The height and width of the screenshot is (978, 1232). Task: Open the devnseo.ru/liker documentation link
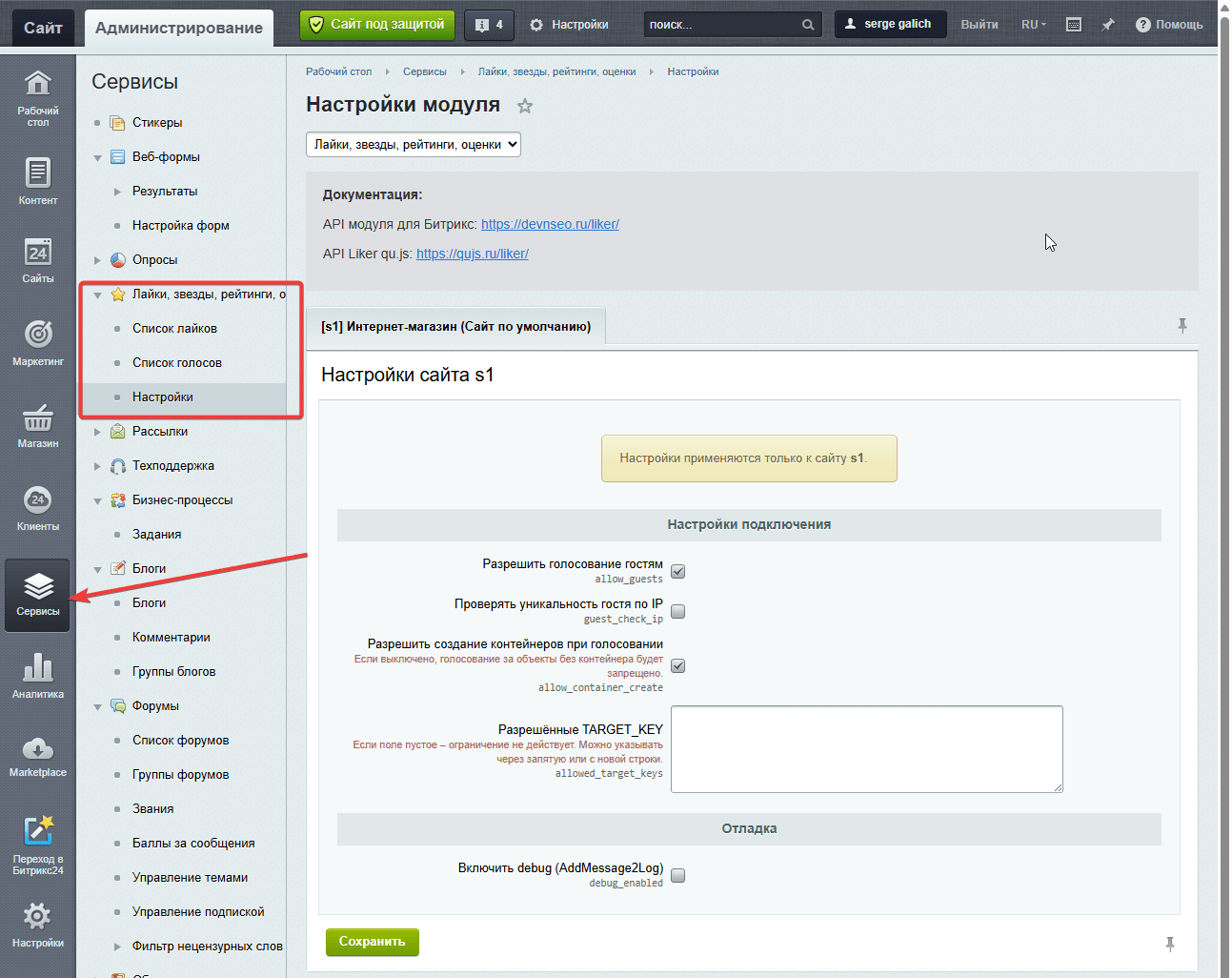tap(550, 224)
